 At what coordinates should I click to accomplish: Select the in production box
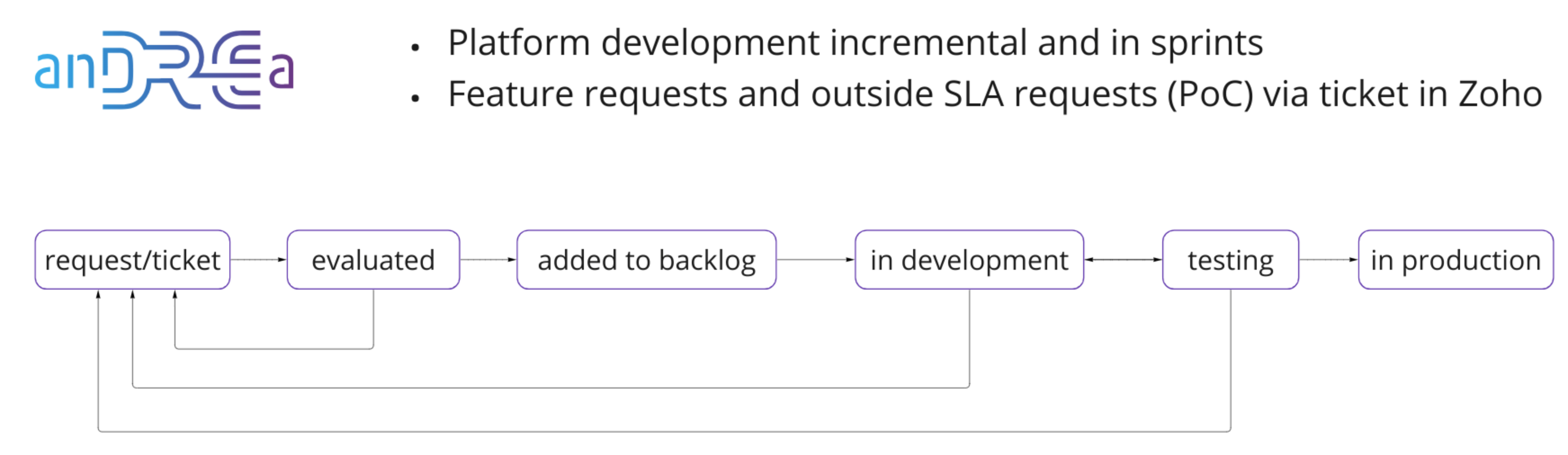[x=1456, y=260]
